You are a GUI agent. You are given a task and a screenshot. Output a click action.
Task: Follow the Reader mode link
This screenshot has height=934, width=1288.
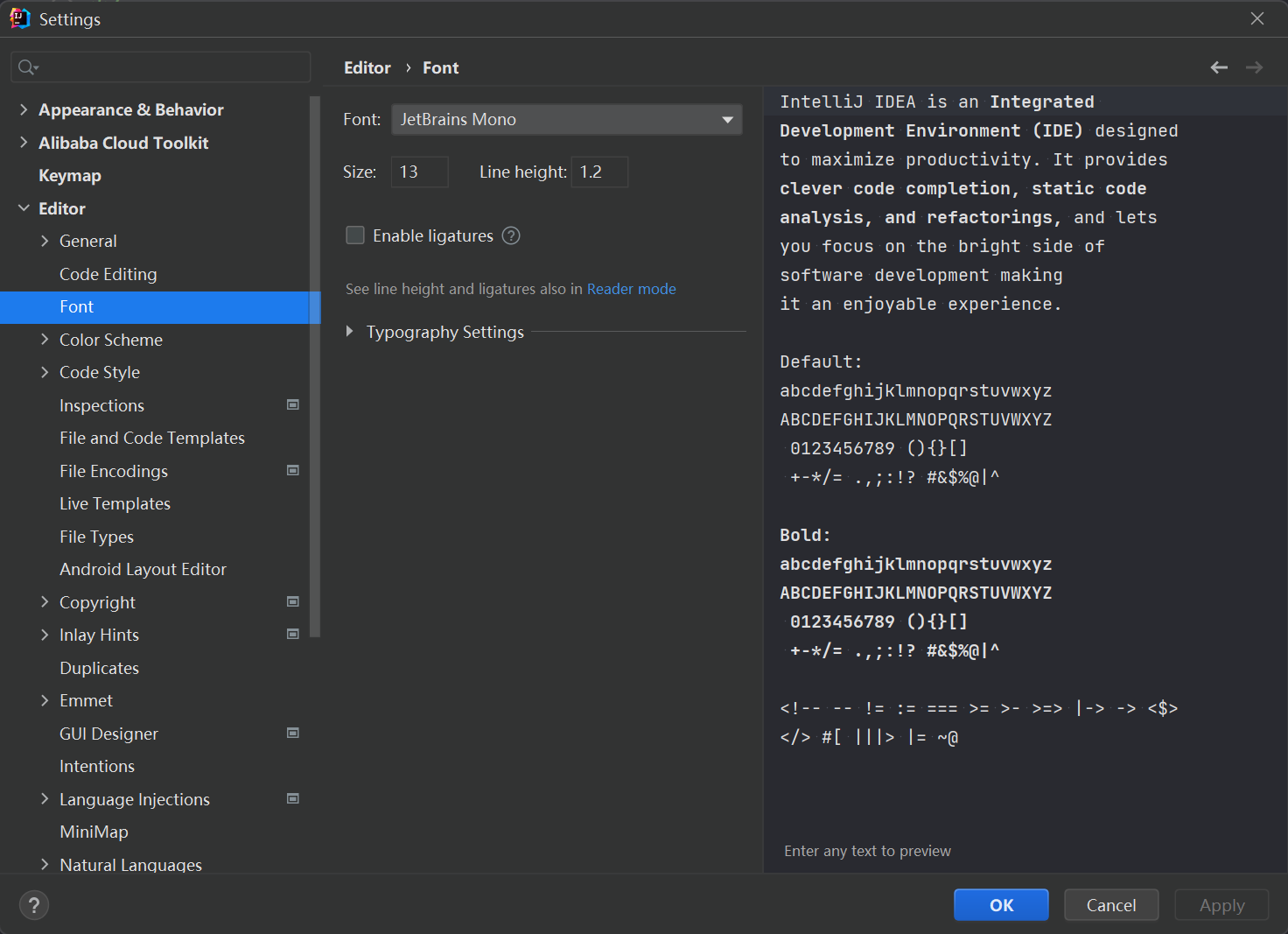point(631,289)
